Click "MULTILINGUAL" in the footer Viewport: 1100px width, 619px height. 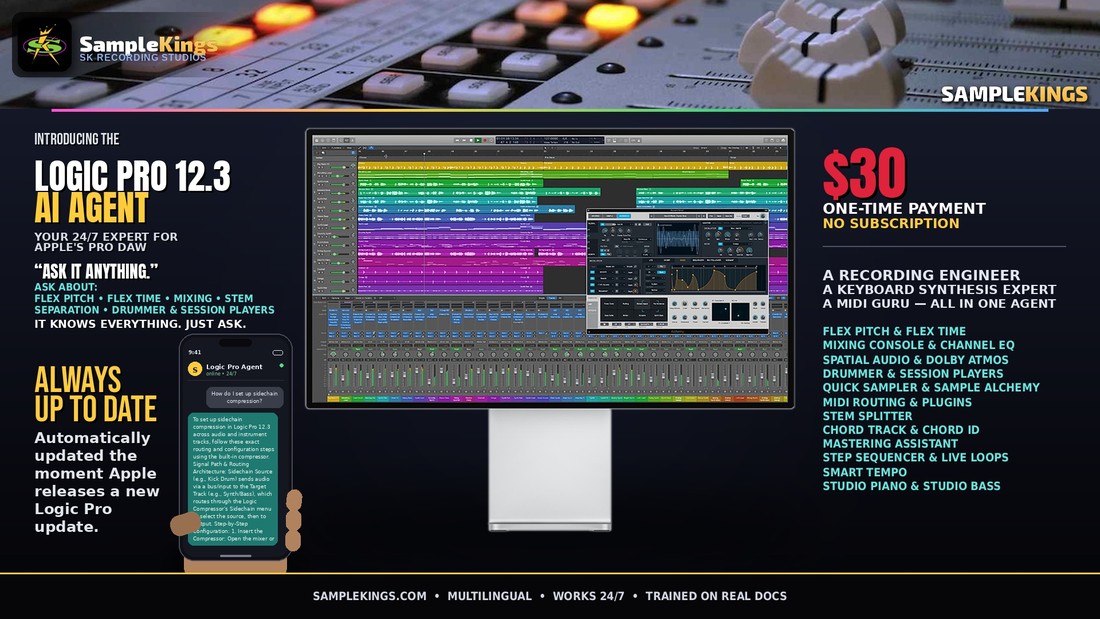click(x=490, y=596)
